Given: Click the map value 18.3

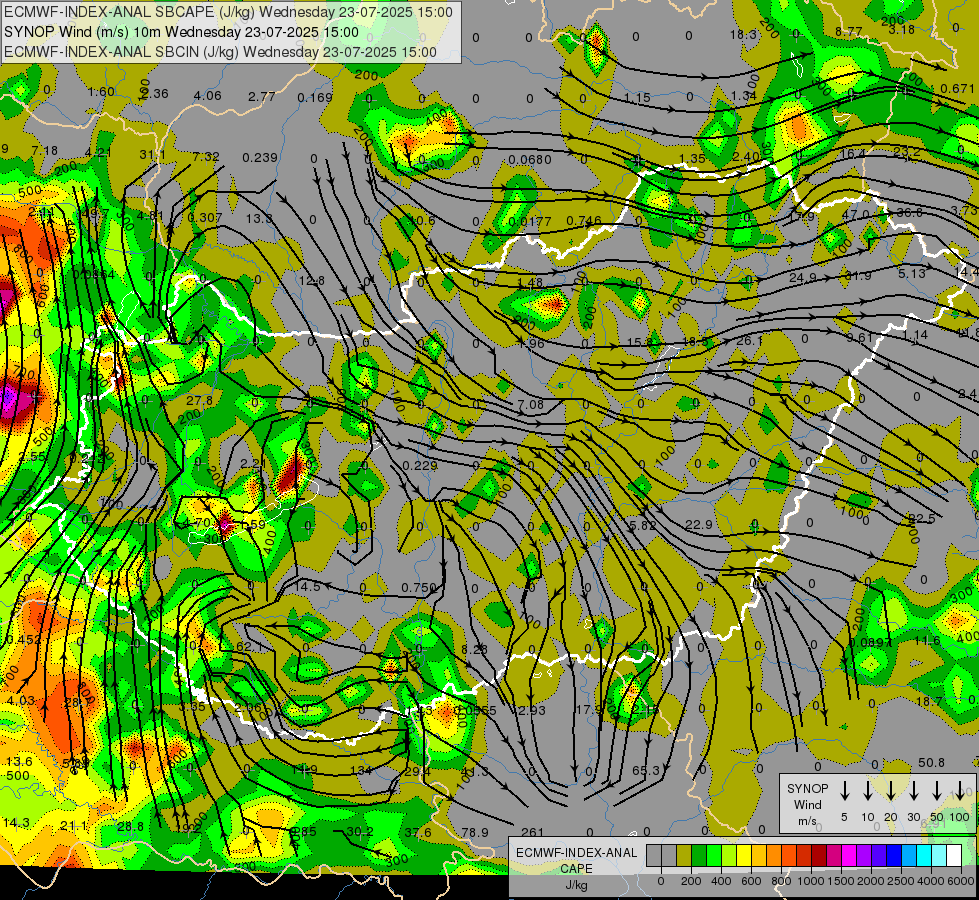Looking at the screenshot, I should [743, 34].
